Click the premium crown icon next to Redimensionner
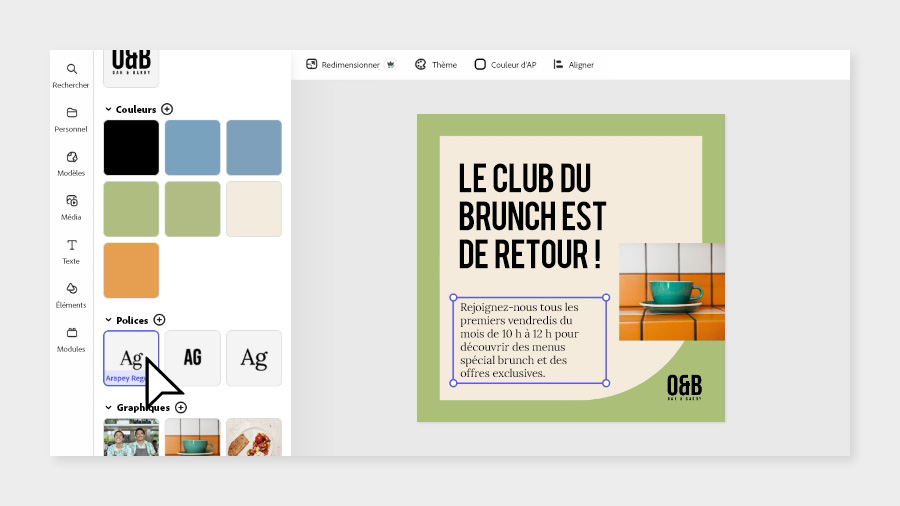 (391, 65)
